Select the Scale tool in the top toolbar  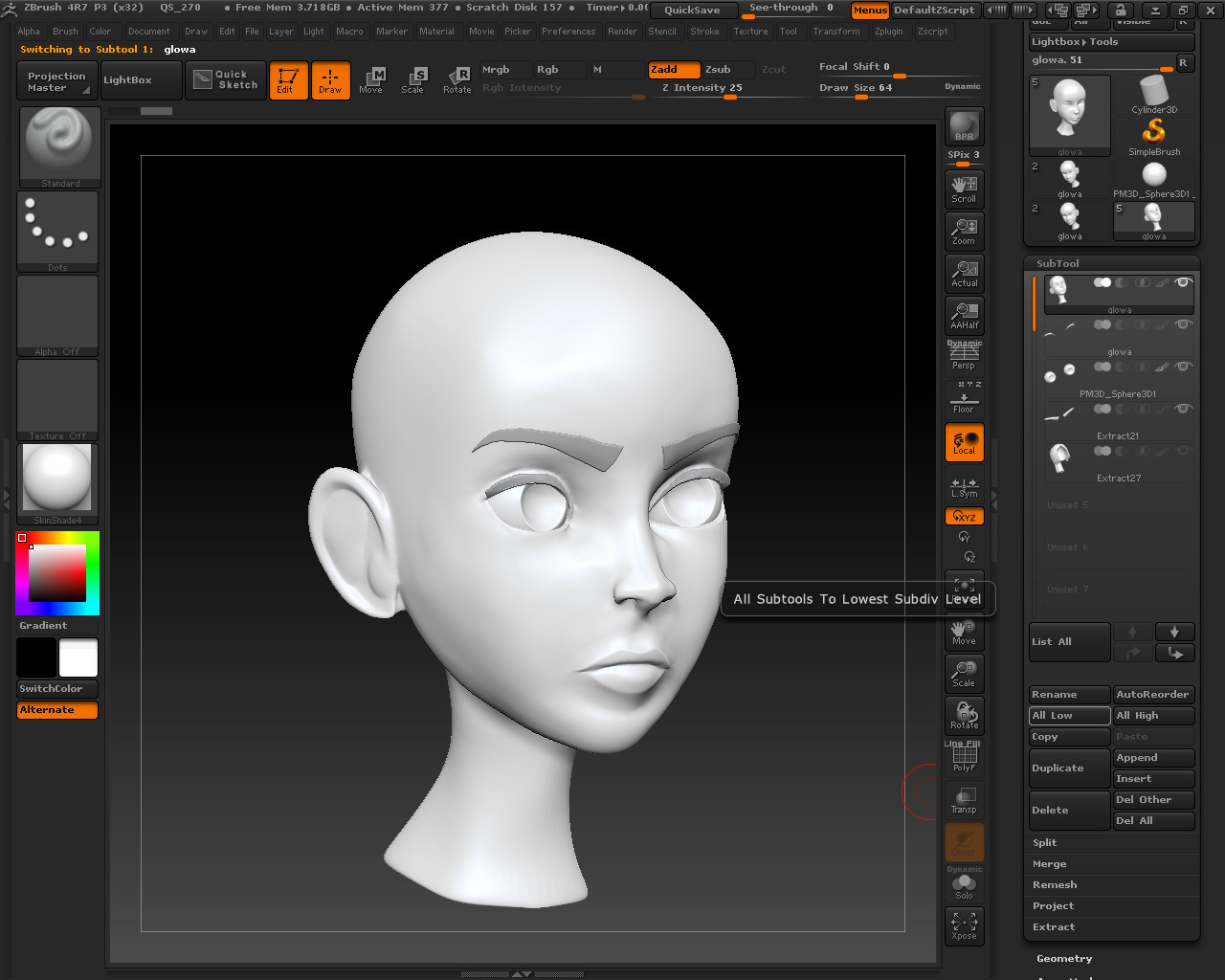point(414,80)
